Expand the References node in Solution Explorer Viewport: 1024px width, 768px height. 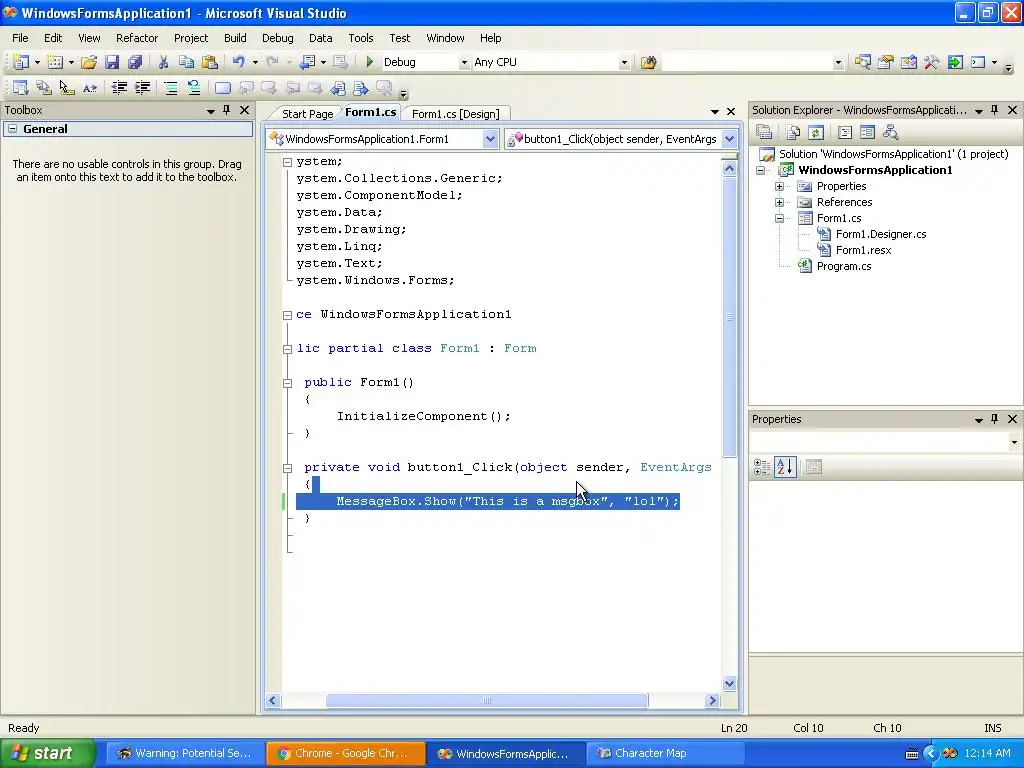pos(779,202)
